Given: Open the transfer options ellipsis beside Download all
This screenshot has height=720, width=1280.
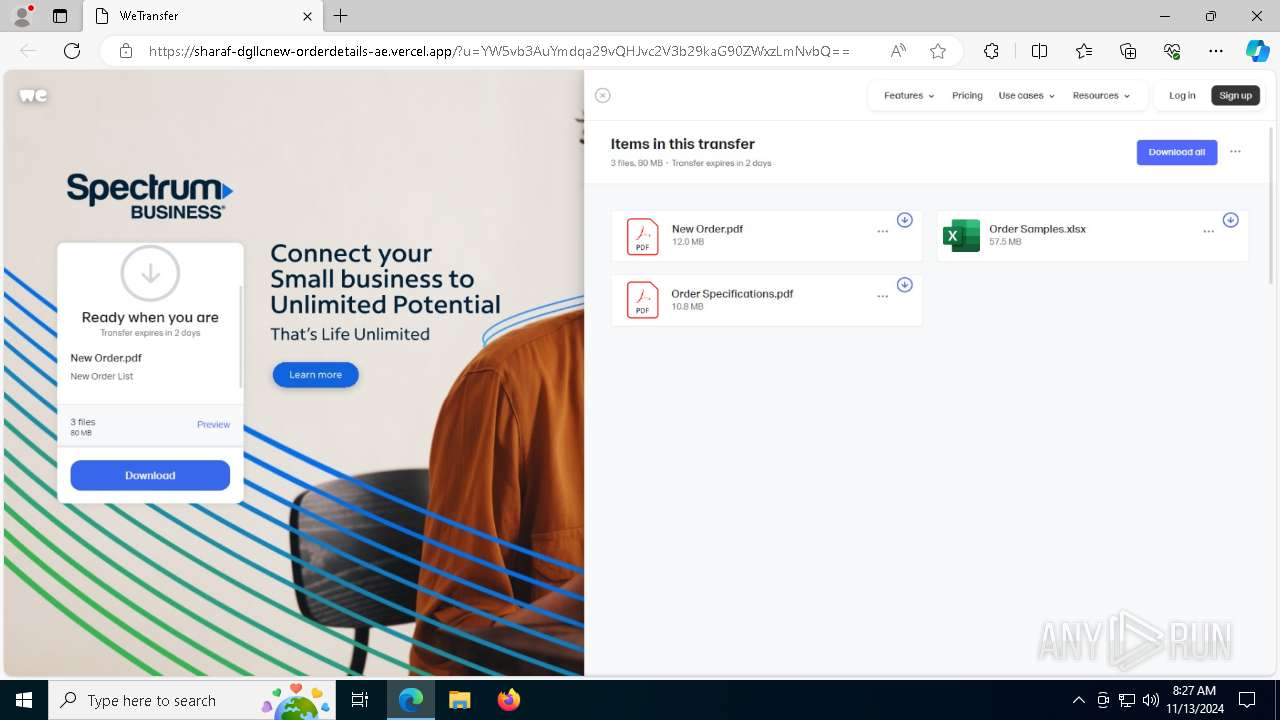Looking at the screenshot, I should click(1235, 152).
